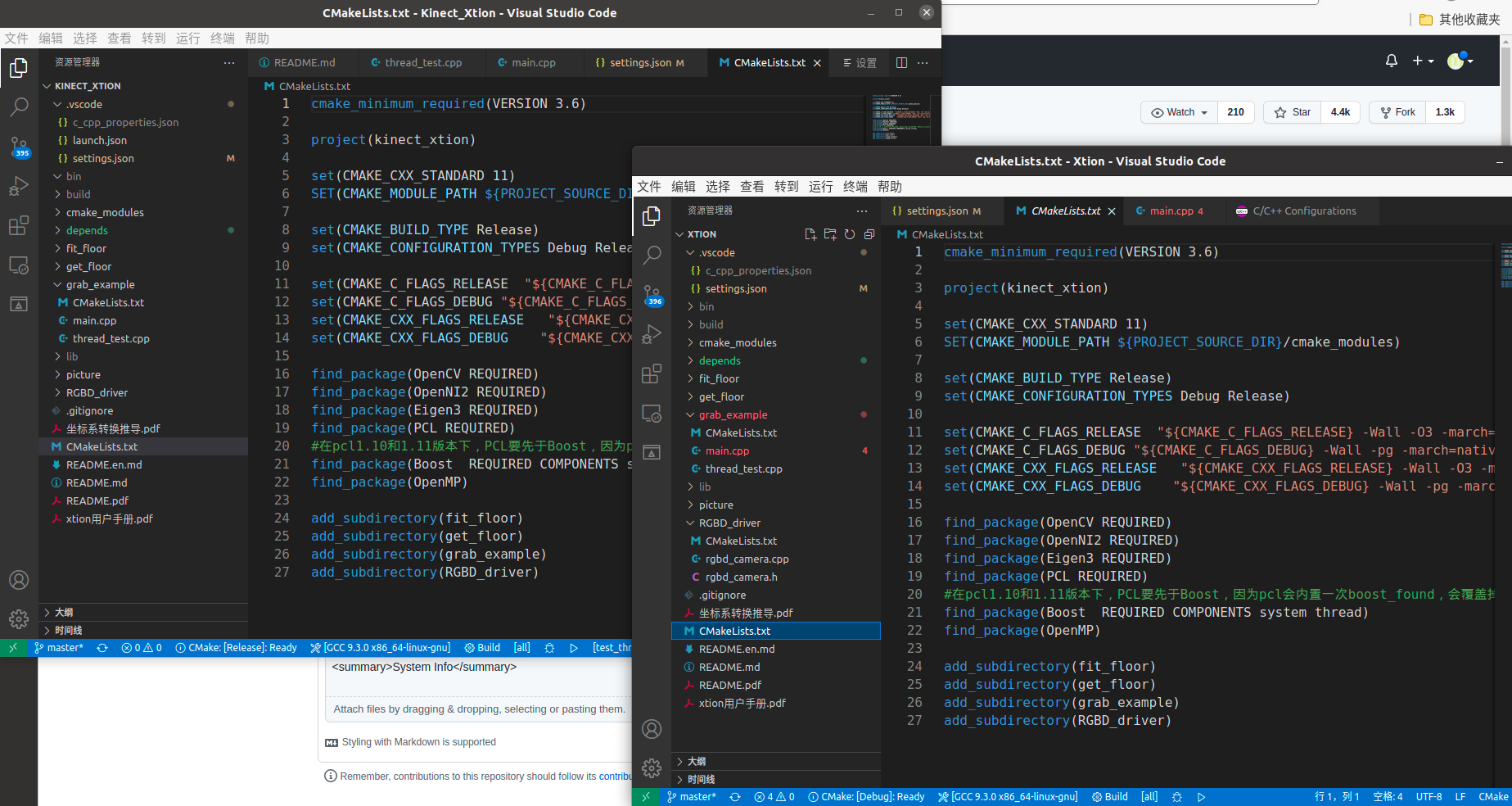Open Source Control view showing 396 changes
Viewport: 1512px width, 806px height.
point(652,295)
